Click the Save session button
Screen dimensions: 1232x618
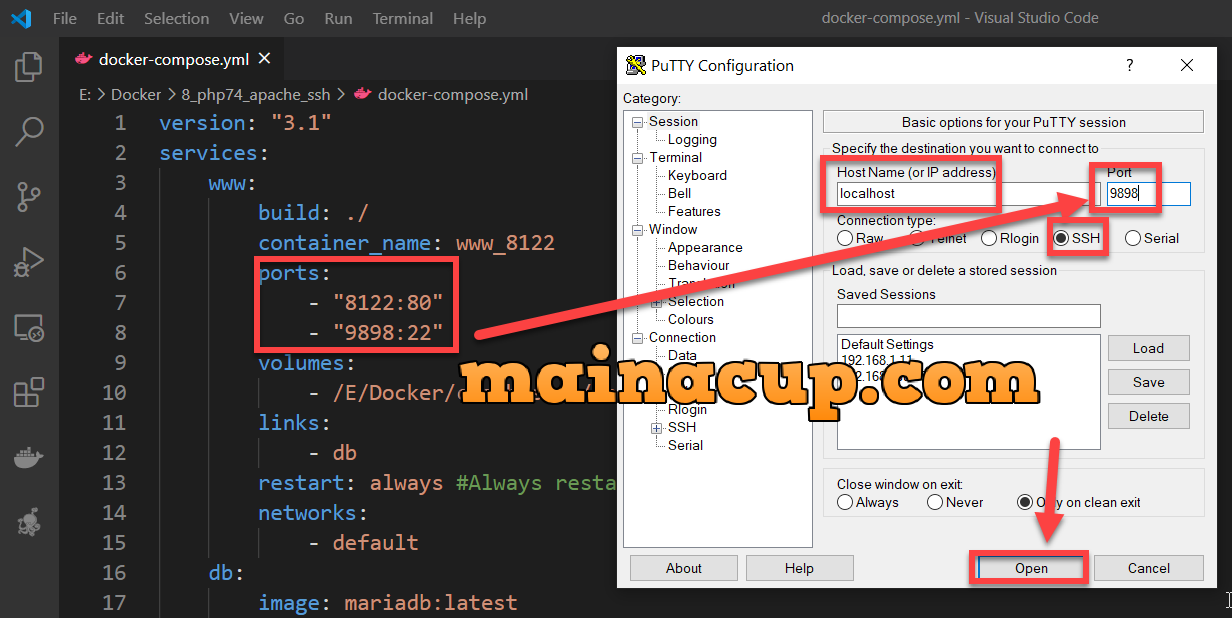(x=1148, y=382)
